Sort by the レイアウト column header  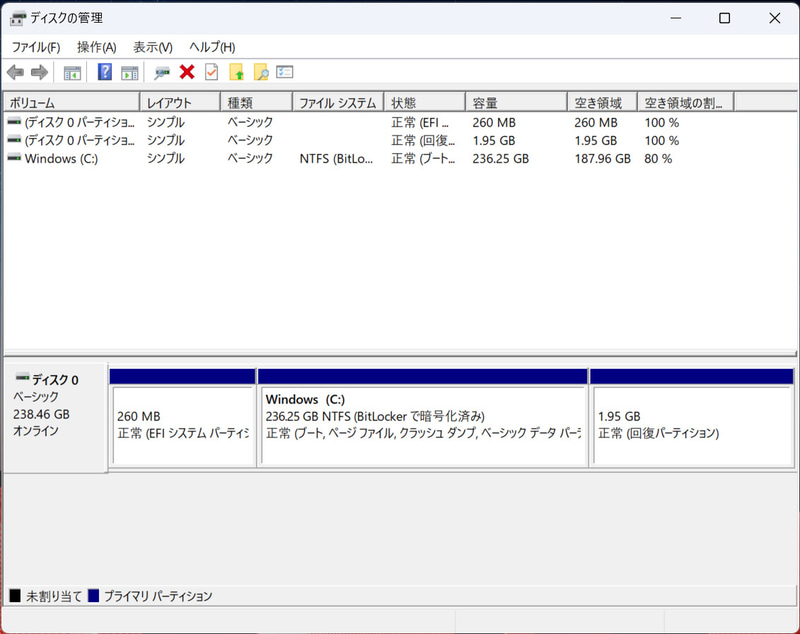click(x=180, y=103)
